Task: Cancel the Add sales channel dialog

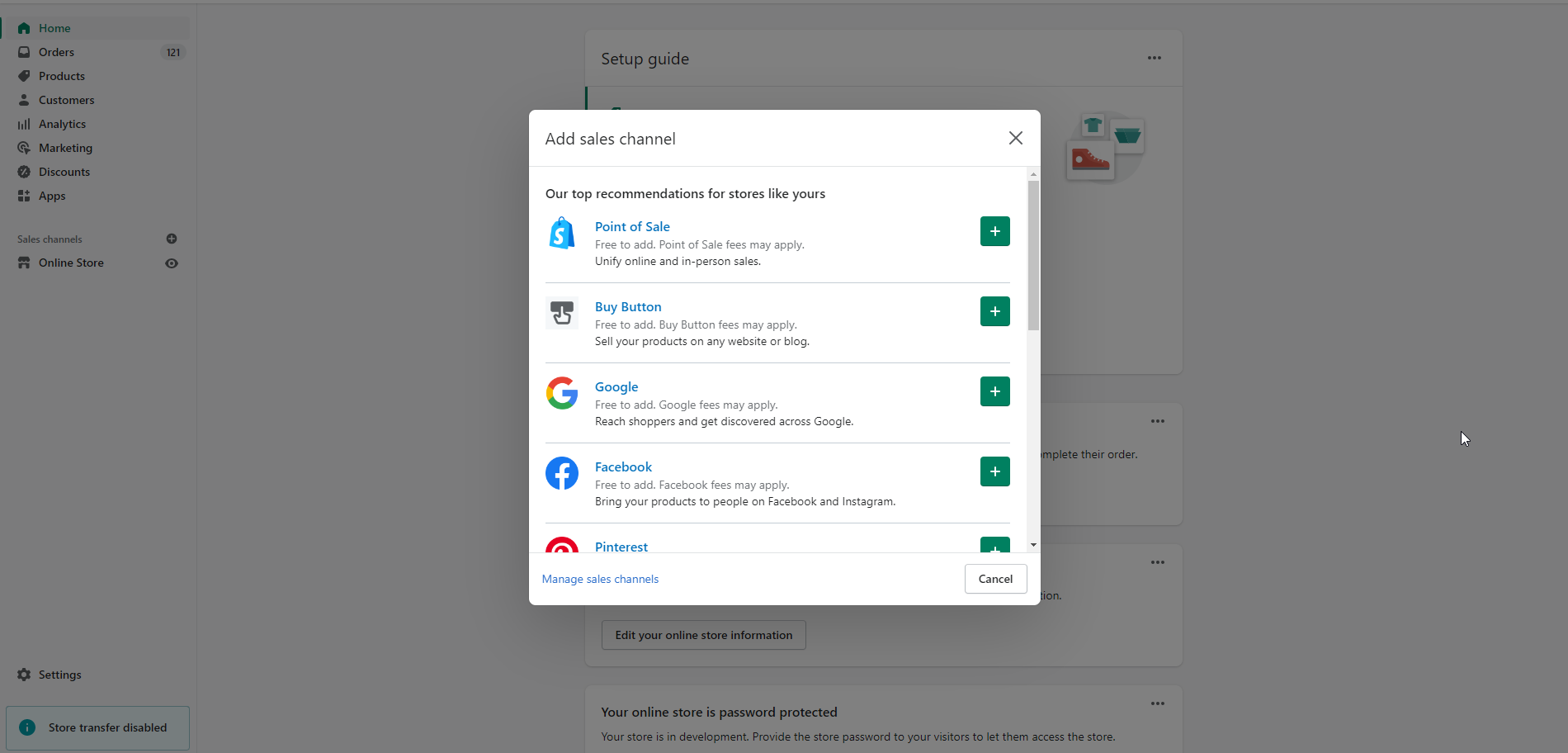Action: tap(995, 579)
